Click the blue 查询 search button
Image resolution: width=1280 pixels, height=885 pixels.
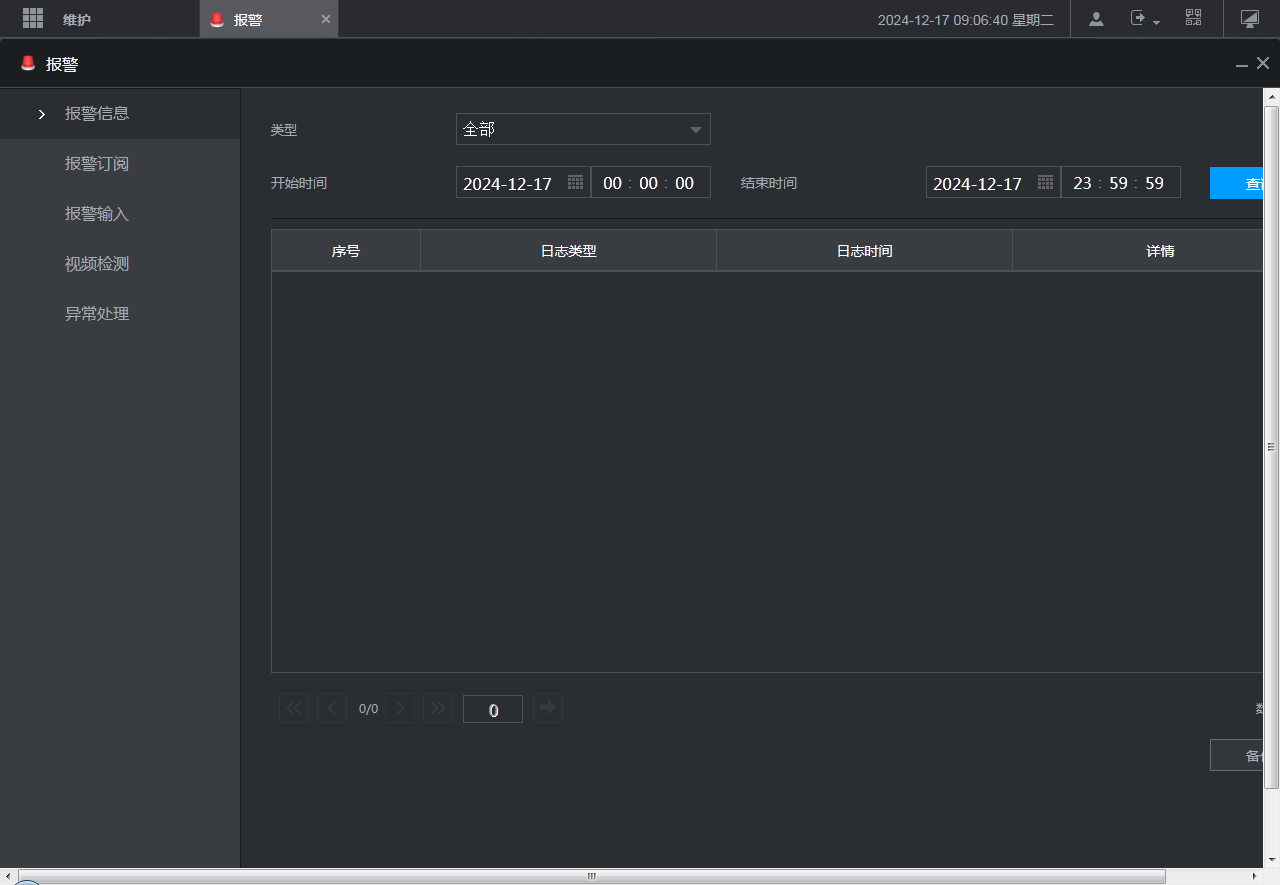pyautogui.click(x=1240, y=183)
